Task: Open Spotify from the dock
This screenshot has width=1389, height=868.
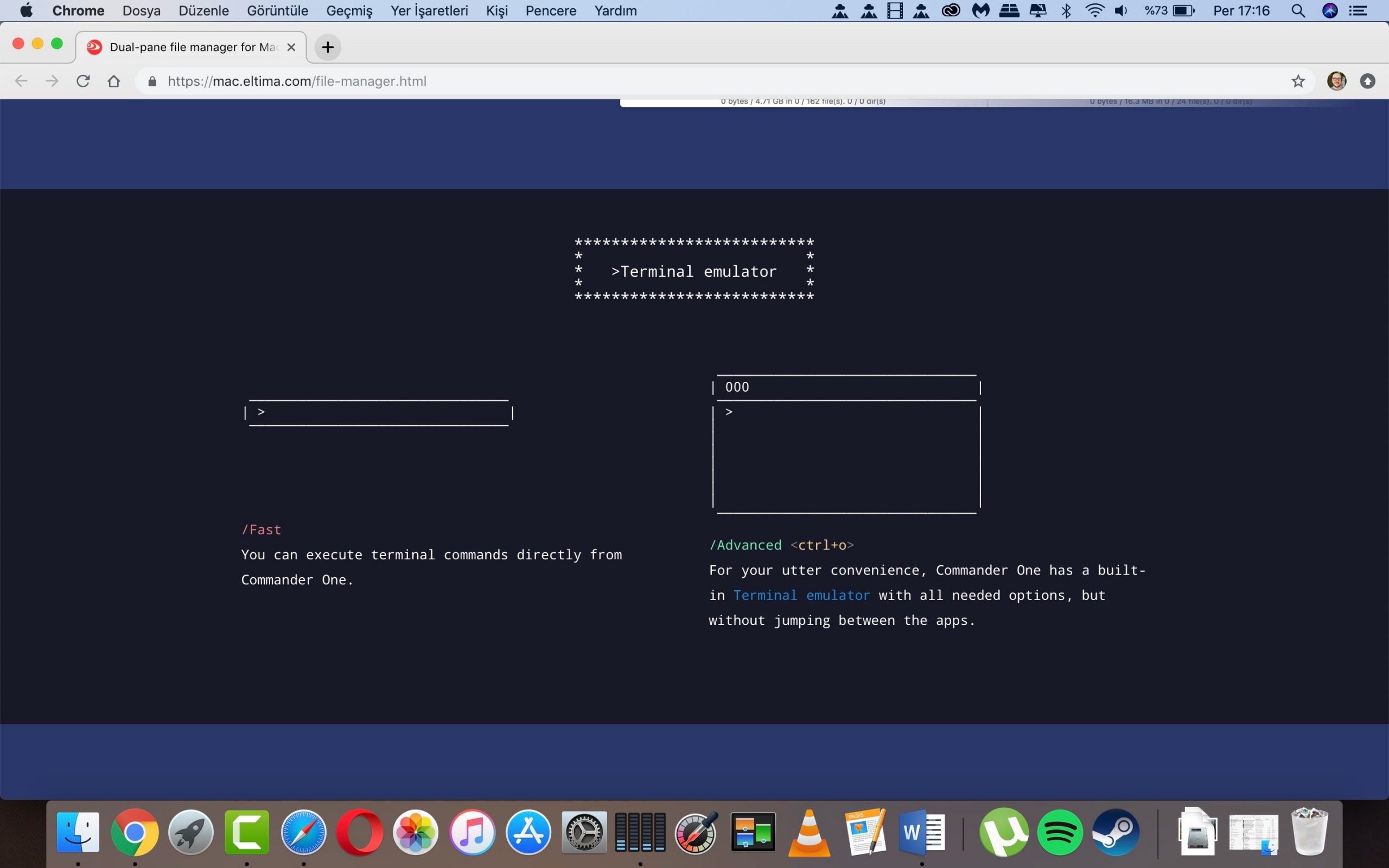Action: [1060, 832]
